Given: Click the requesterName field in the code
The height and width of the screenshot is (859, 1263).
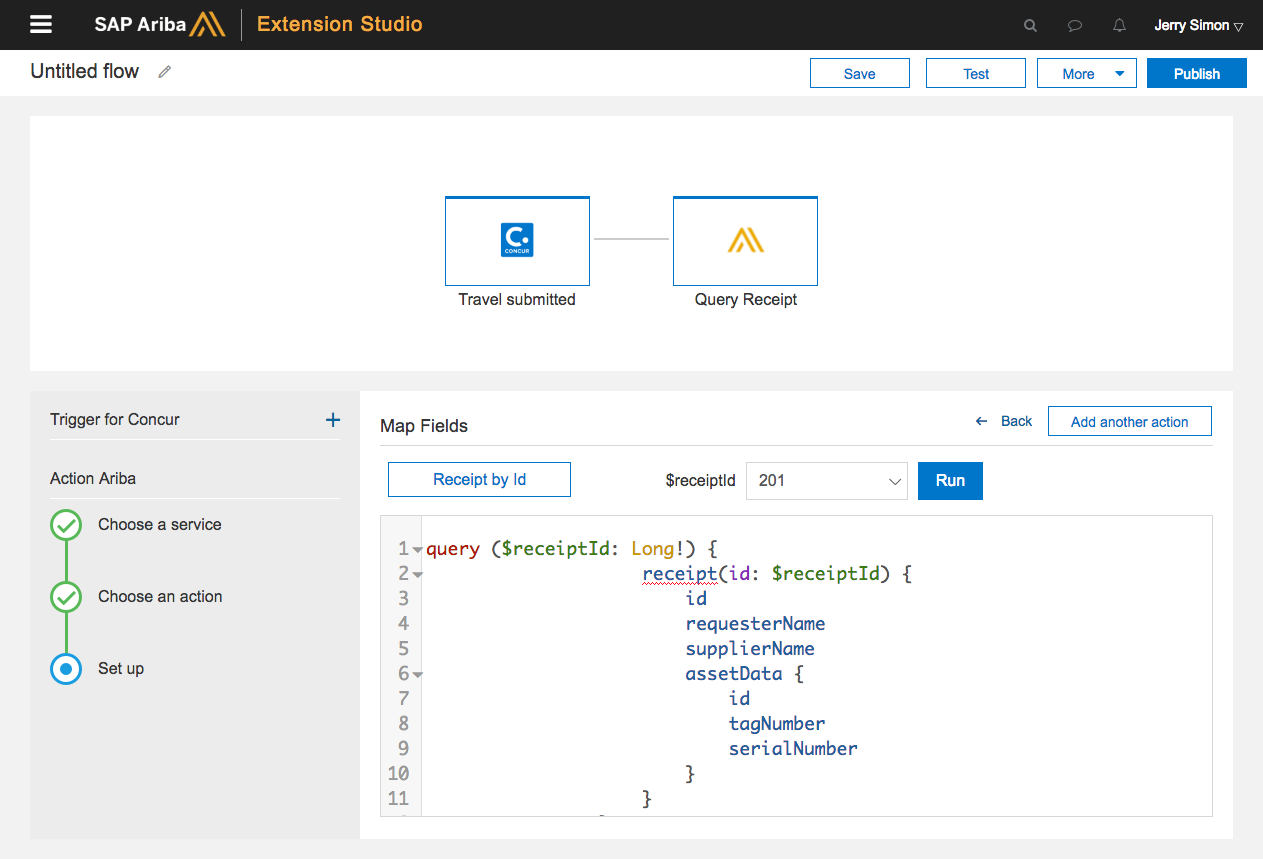Looking at the screenshot, I should [x=755, y=623].
